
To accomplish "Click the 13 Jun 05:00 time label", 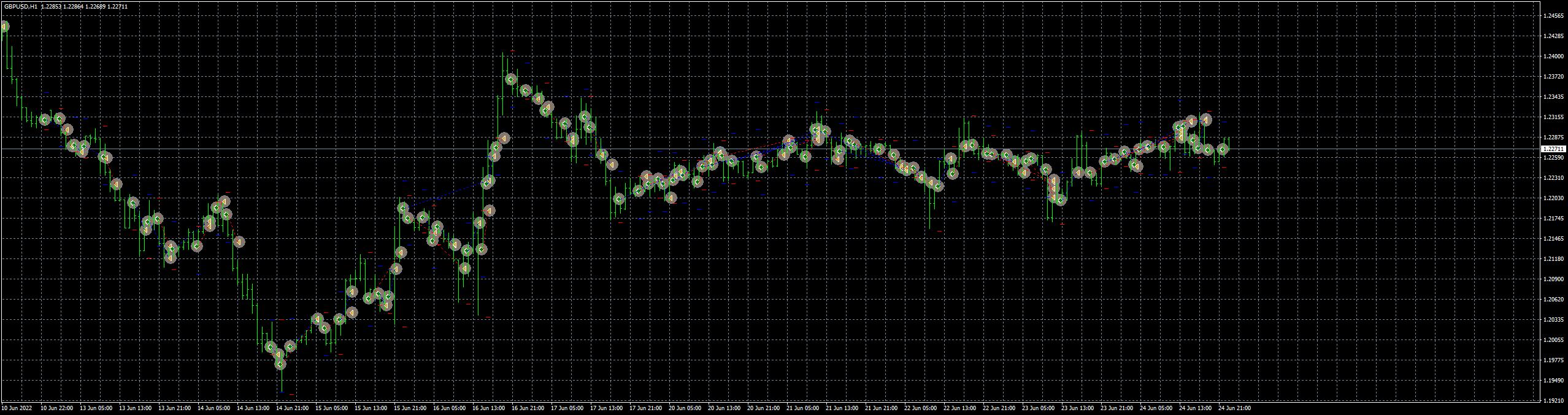I will (x=96, y=408).
